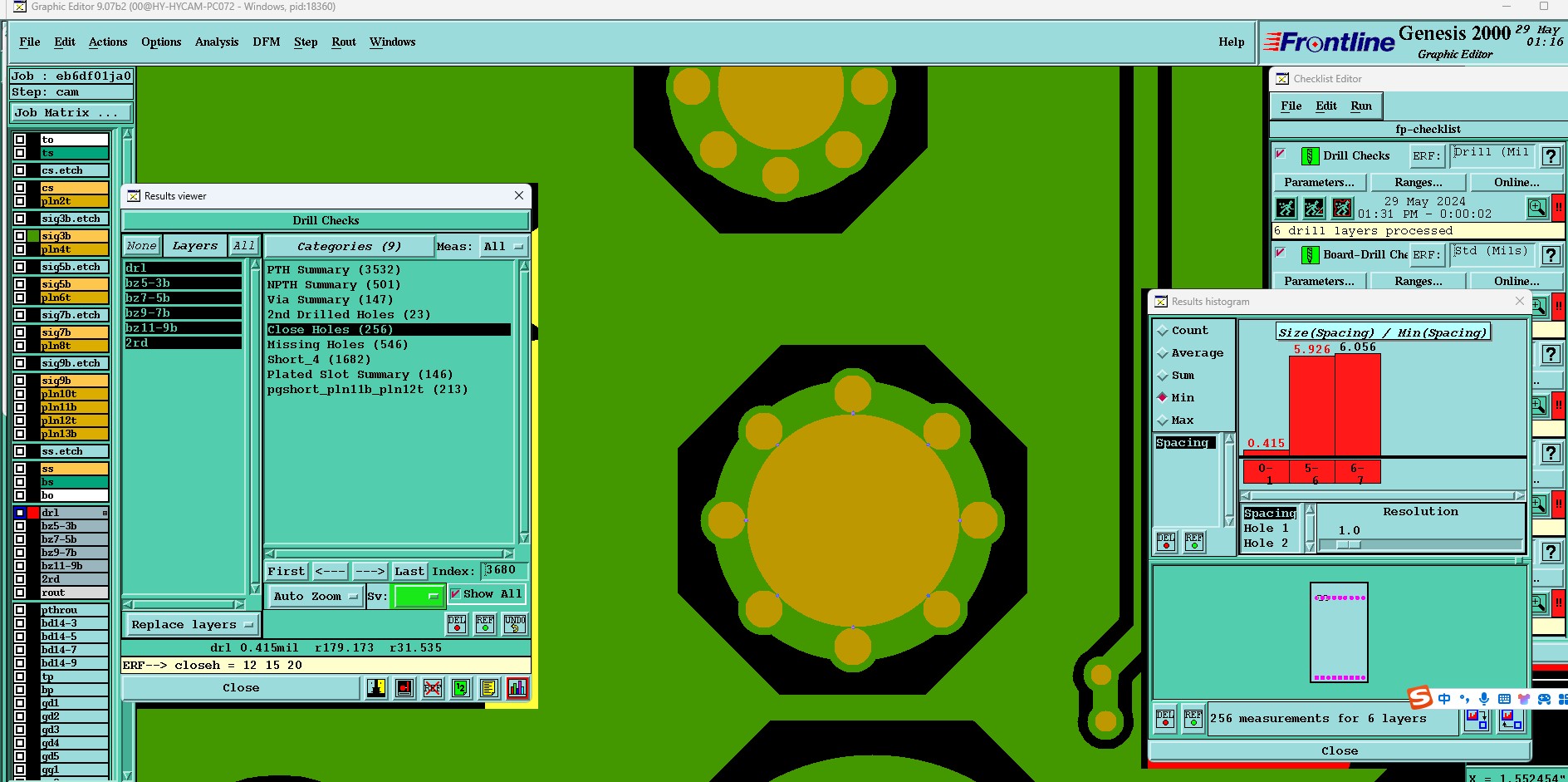Click the Close button in Results histogram
The image size is (1568, 782).
pos(1340,751)
